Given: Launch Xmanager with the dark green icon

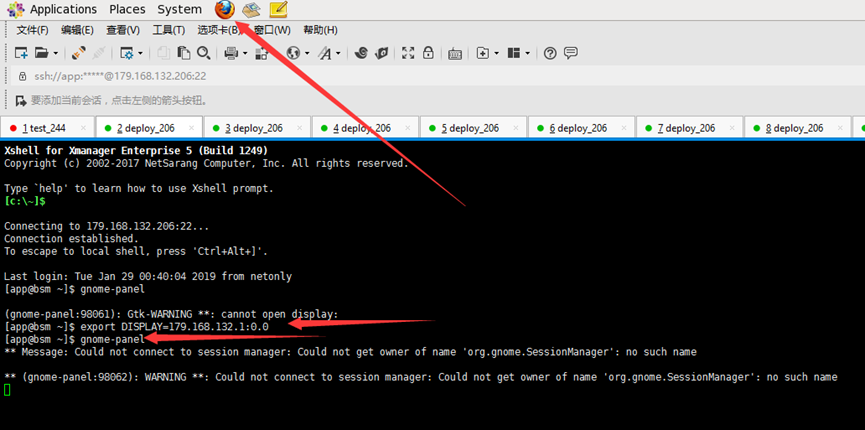Looking at the screenshot, I should tap(381, 53).
